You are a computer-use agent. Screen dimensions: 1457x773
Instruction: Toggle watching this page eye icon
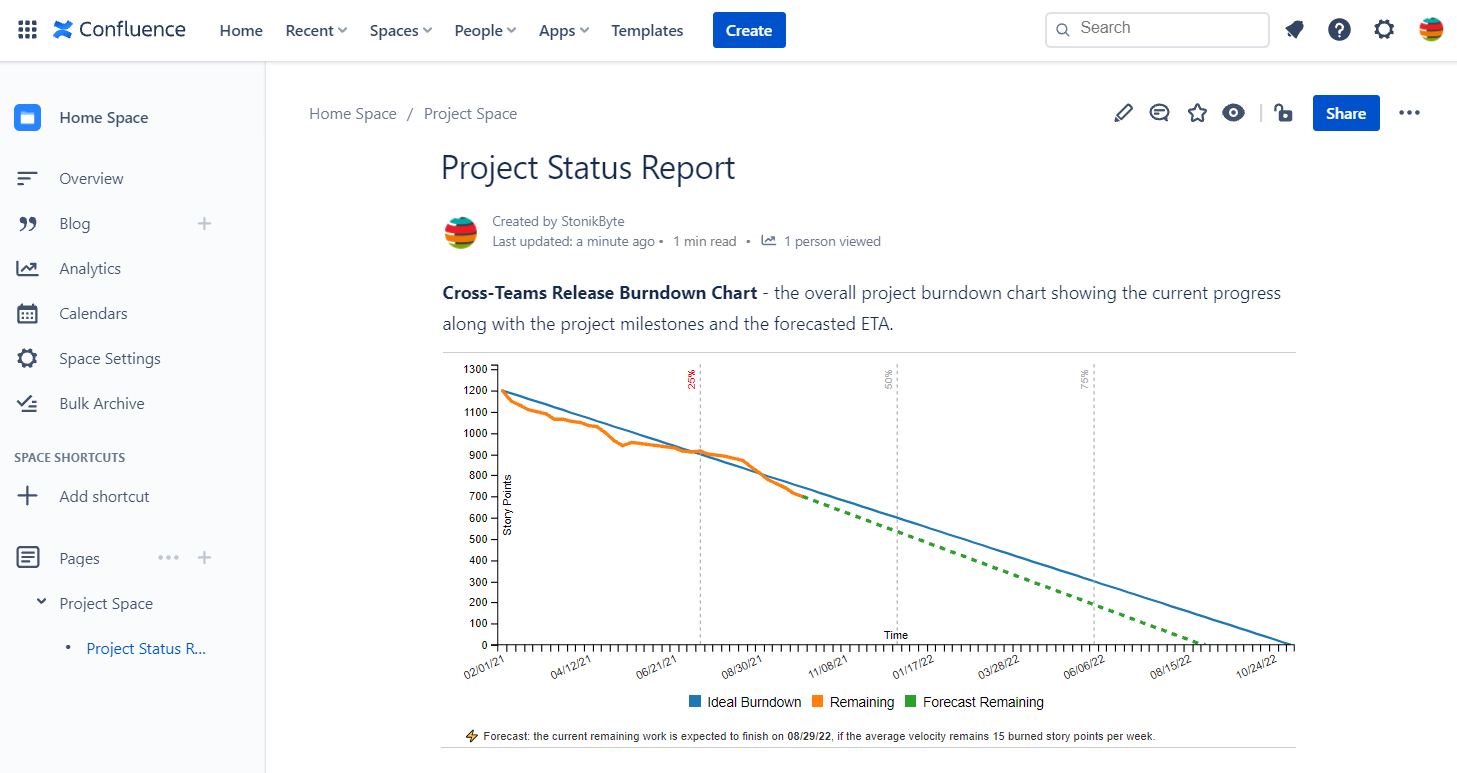tap(1234, 113)
